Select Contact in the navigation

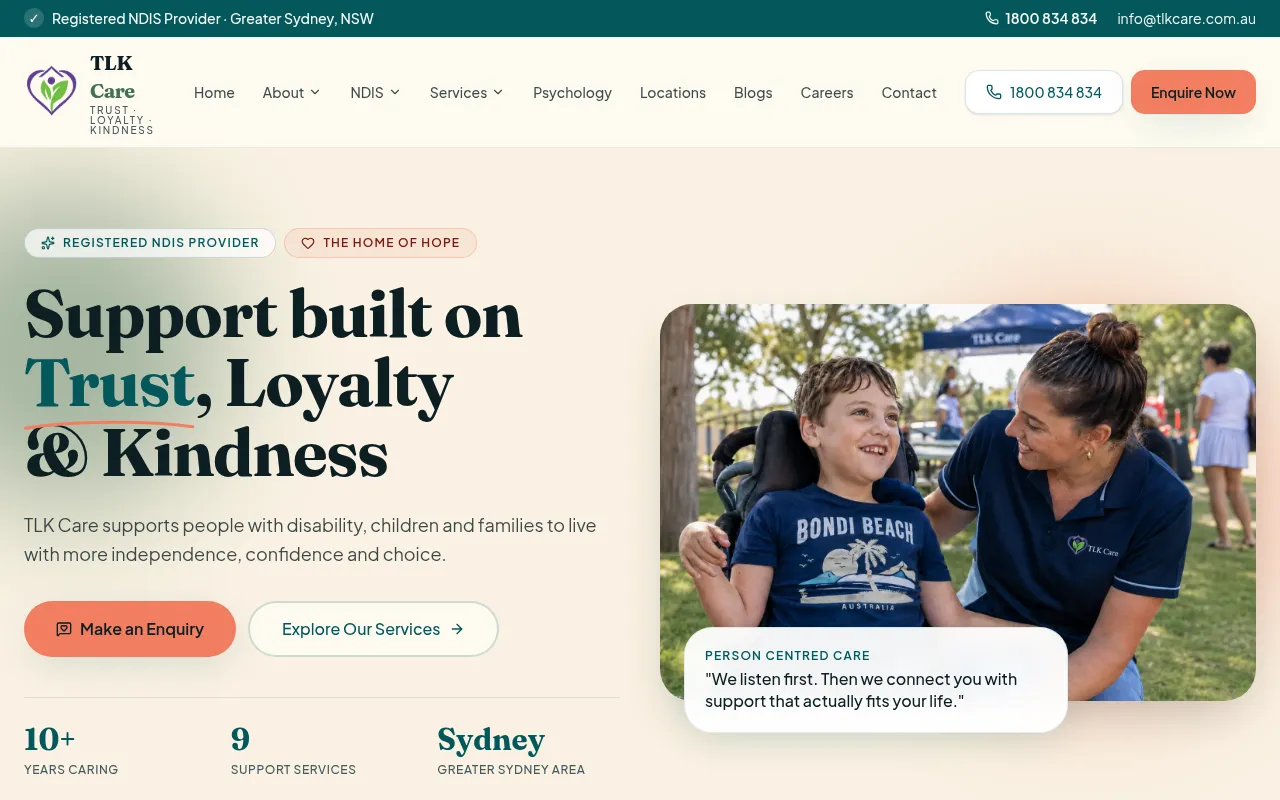click(x=909, y=92)
